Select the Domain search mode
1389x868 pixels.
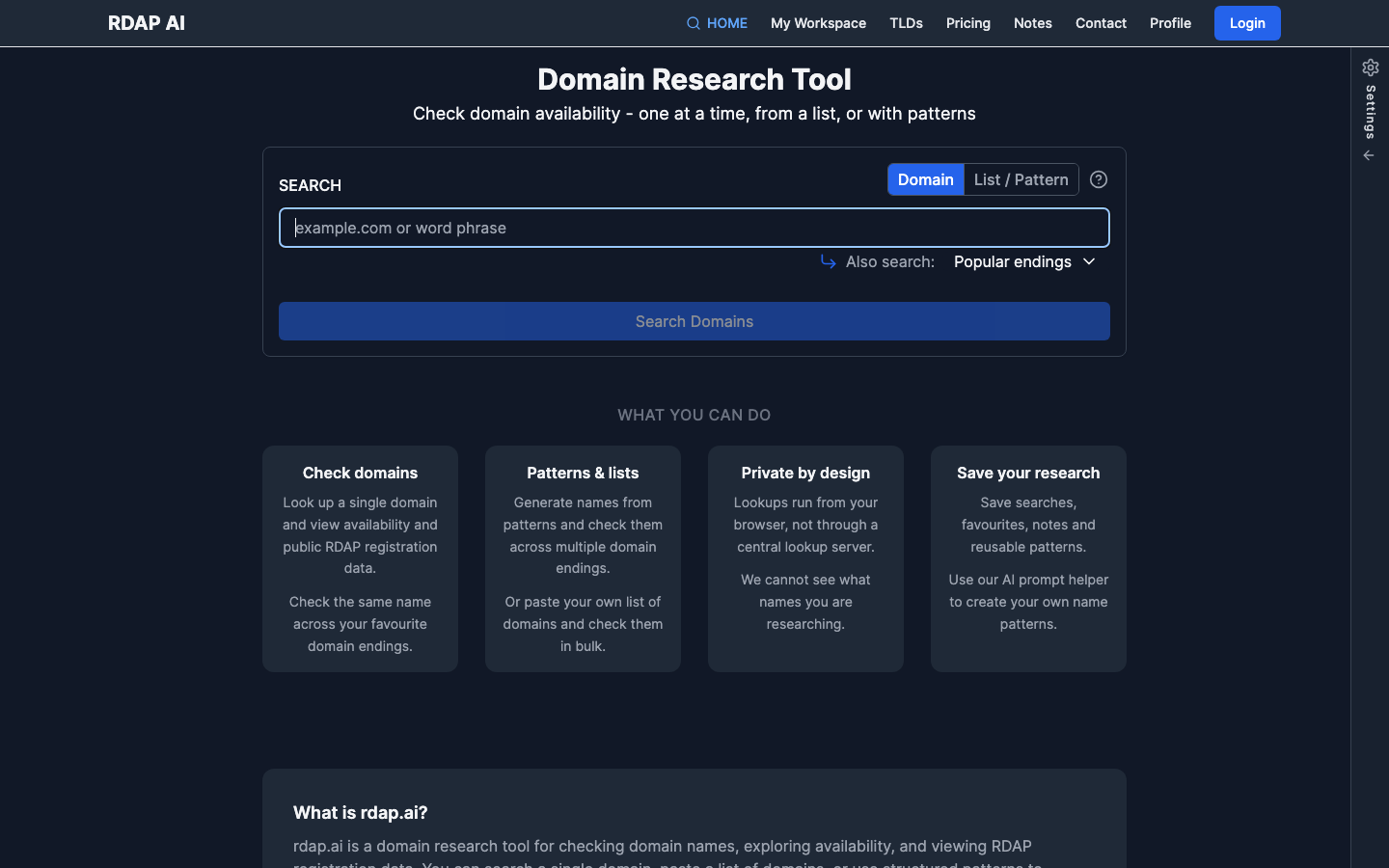926,179
